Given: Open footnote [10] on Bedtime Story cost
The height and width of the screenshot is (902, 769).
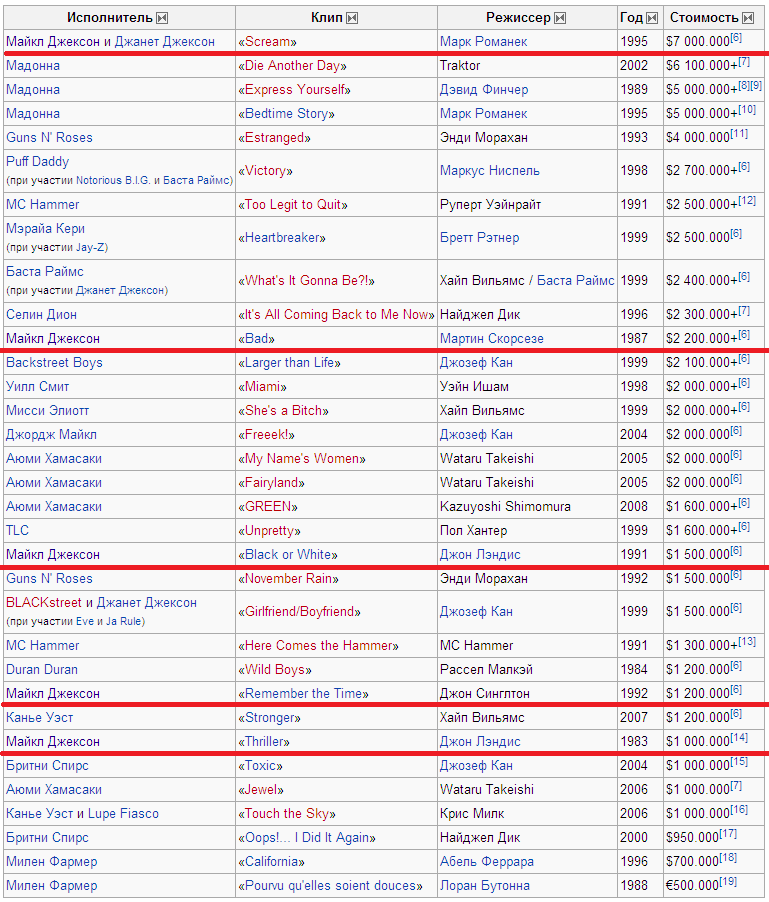Looking at the screenshot, I should (747, 110).
